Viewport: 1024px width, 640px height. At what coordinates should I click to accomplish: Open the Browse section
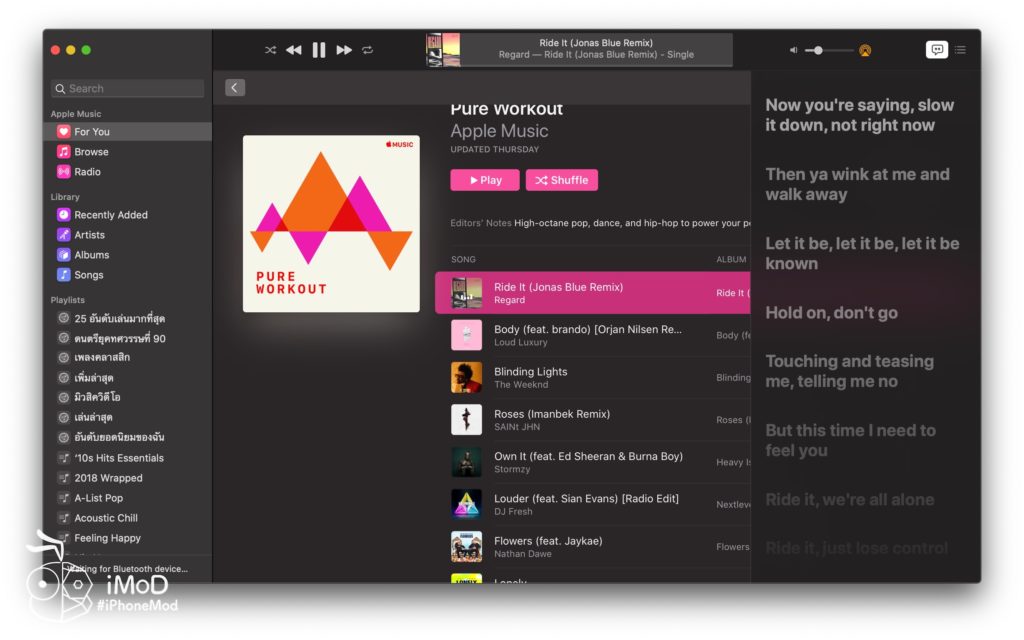click(x=91, y=152)
